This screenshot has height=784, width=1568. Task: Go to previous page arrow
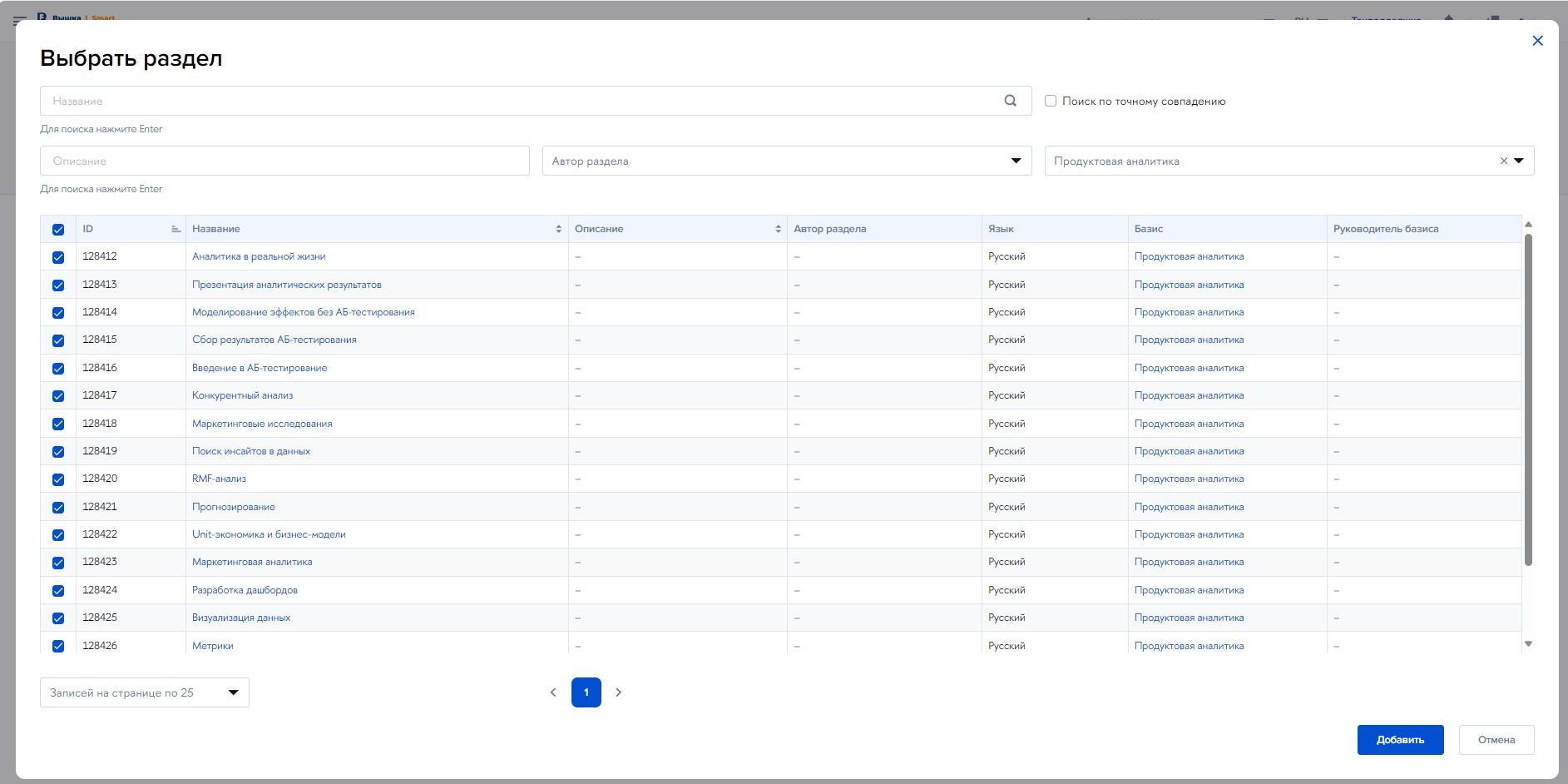coord(553,692)
